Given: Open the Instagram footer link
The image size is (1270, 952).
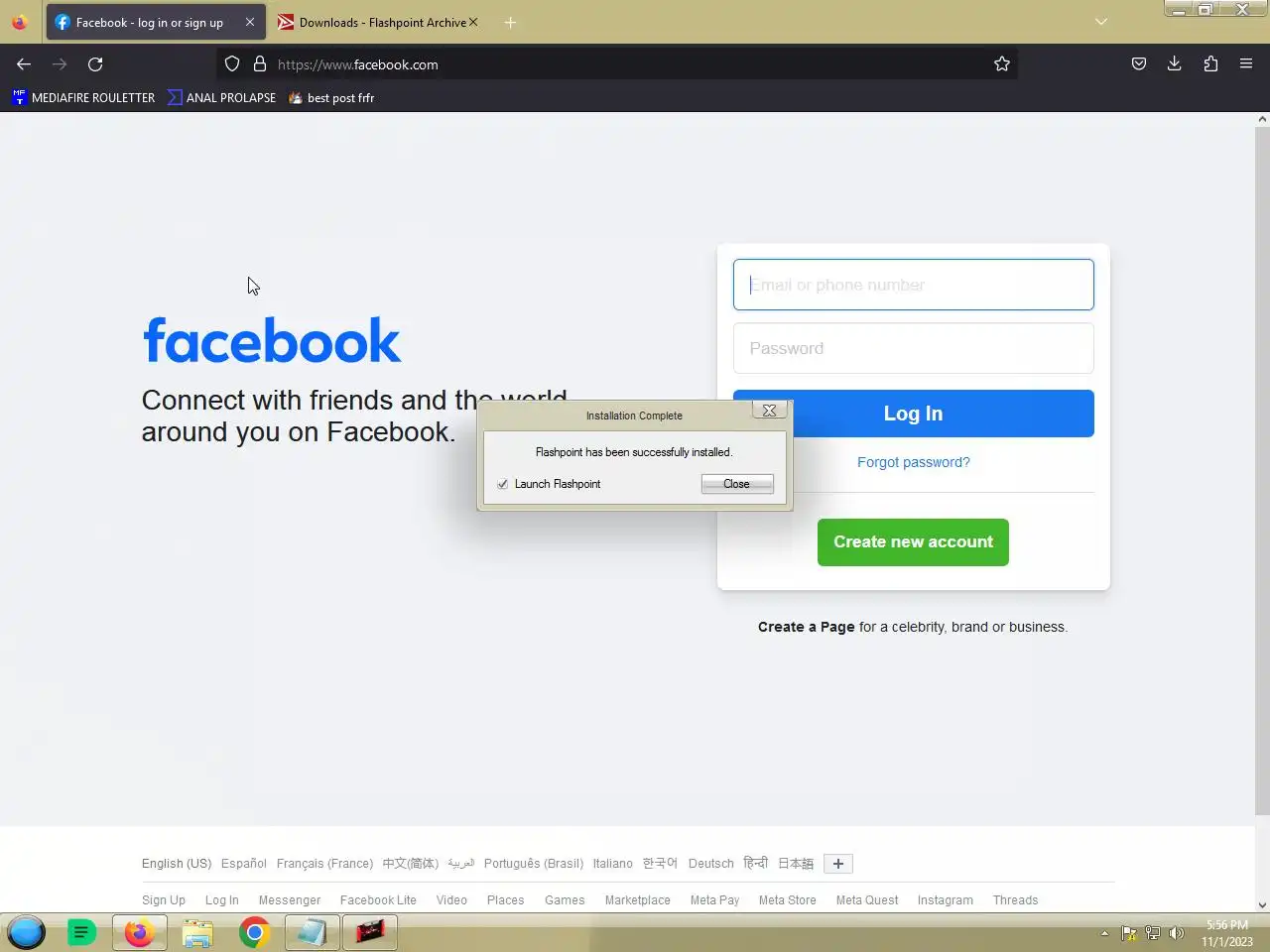Looking at the screenshot, I should point(946,900).
